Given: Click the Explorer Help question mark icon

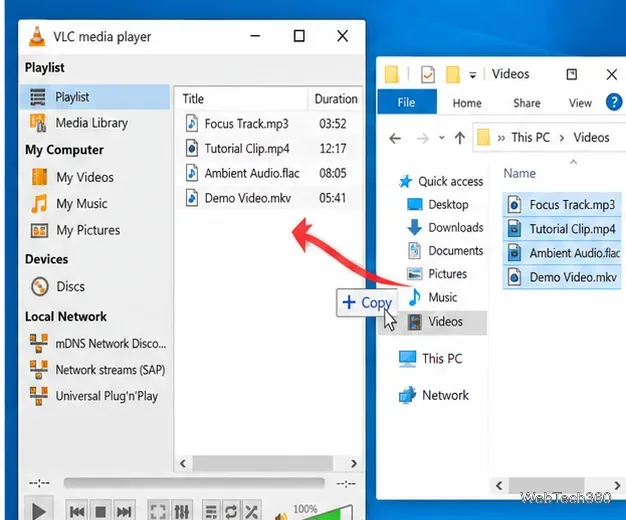Looking at the screenshot, I should (x=614, y=102).
